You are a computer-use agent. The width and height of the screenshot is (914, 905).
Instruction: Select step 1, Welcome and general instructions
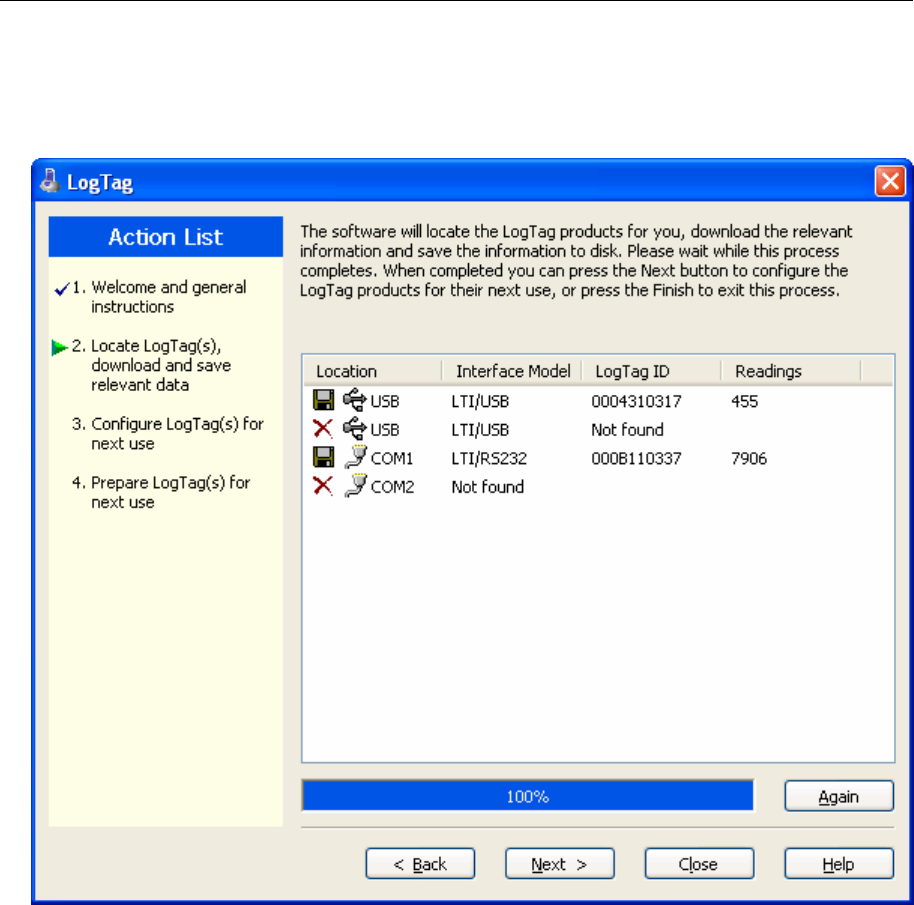pyautogui.click(x=160, y=297)
